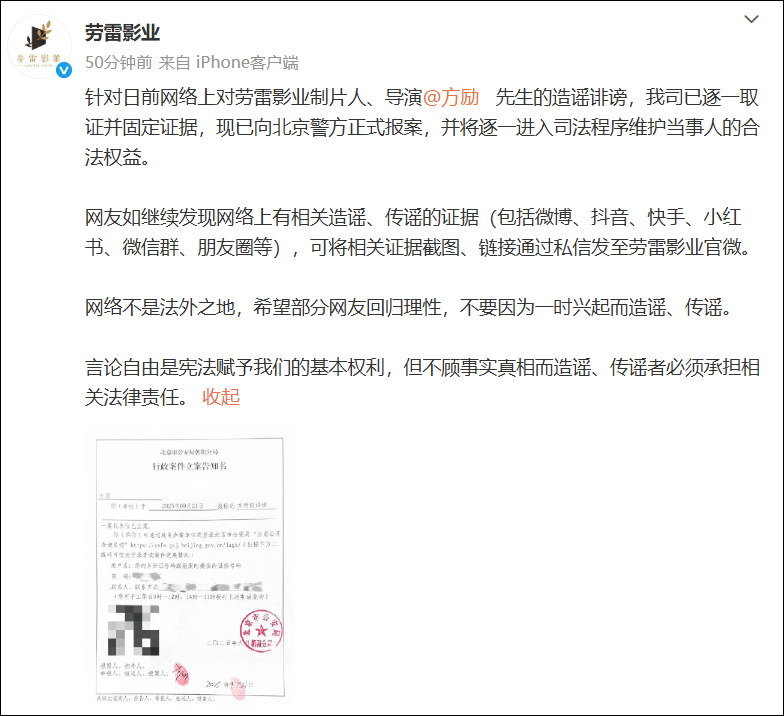Screen dimensions: 784x716
Task: Click the paragraph mentioning 微博、抖音、快手
Action: (x=420, y=233)
